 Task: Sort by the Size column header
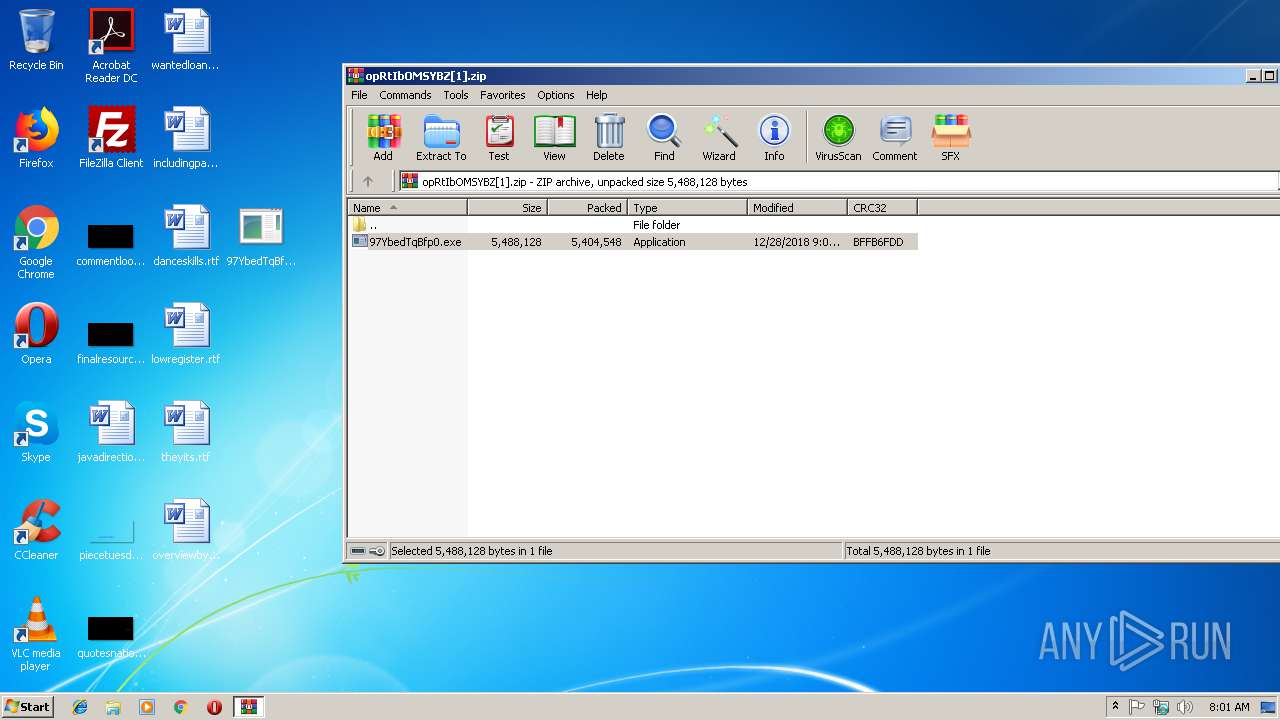(508, 207)
